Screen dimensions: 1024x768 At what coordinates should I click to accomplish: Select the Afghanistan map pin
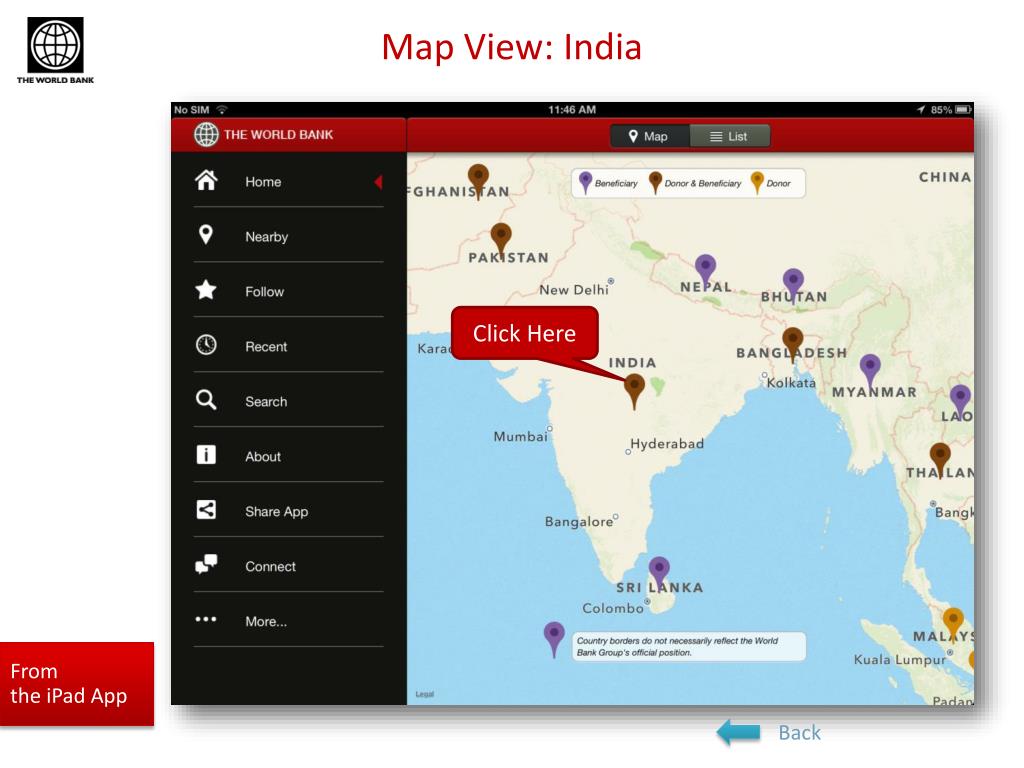(x=479, y=180)
